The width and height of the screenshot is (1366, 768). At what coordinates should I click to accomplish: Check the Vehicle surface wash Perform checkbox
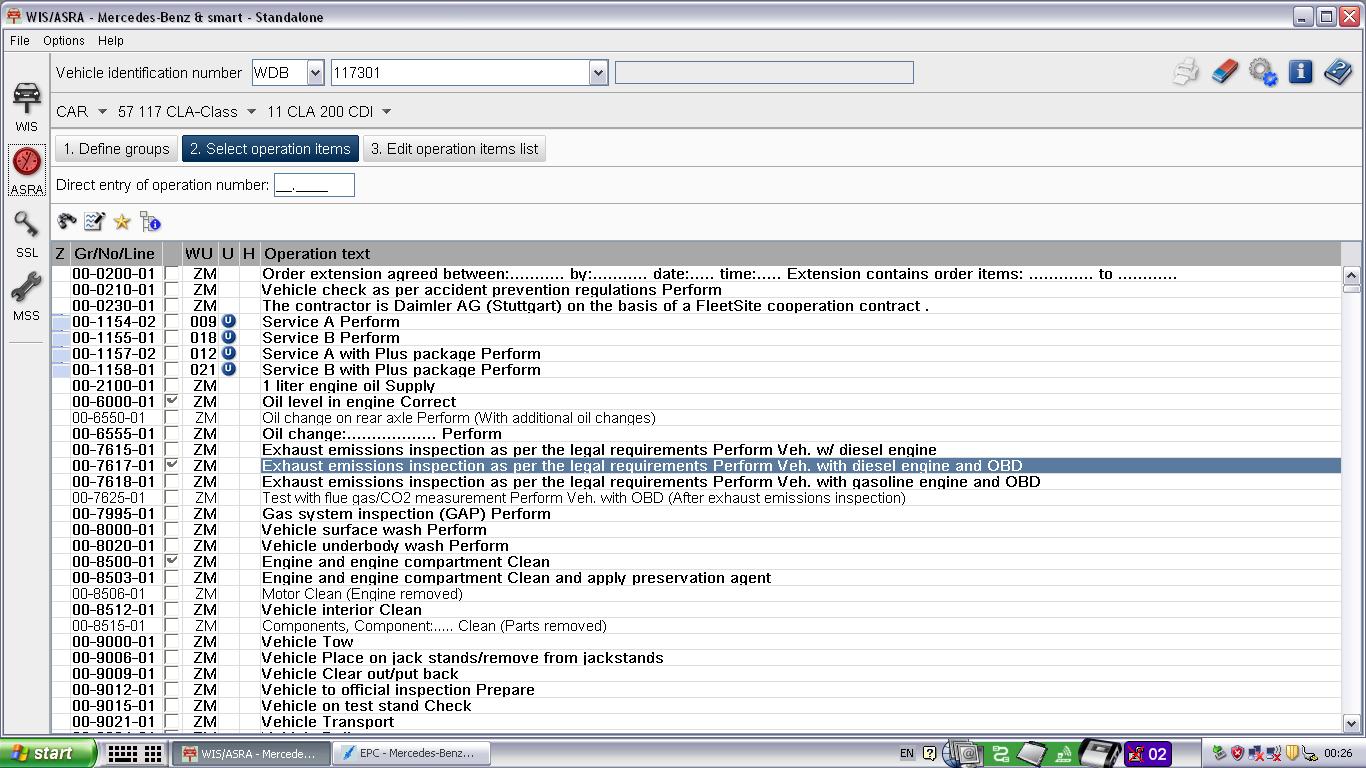pos(172,529)
